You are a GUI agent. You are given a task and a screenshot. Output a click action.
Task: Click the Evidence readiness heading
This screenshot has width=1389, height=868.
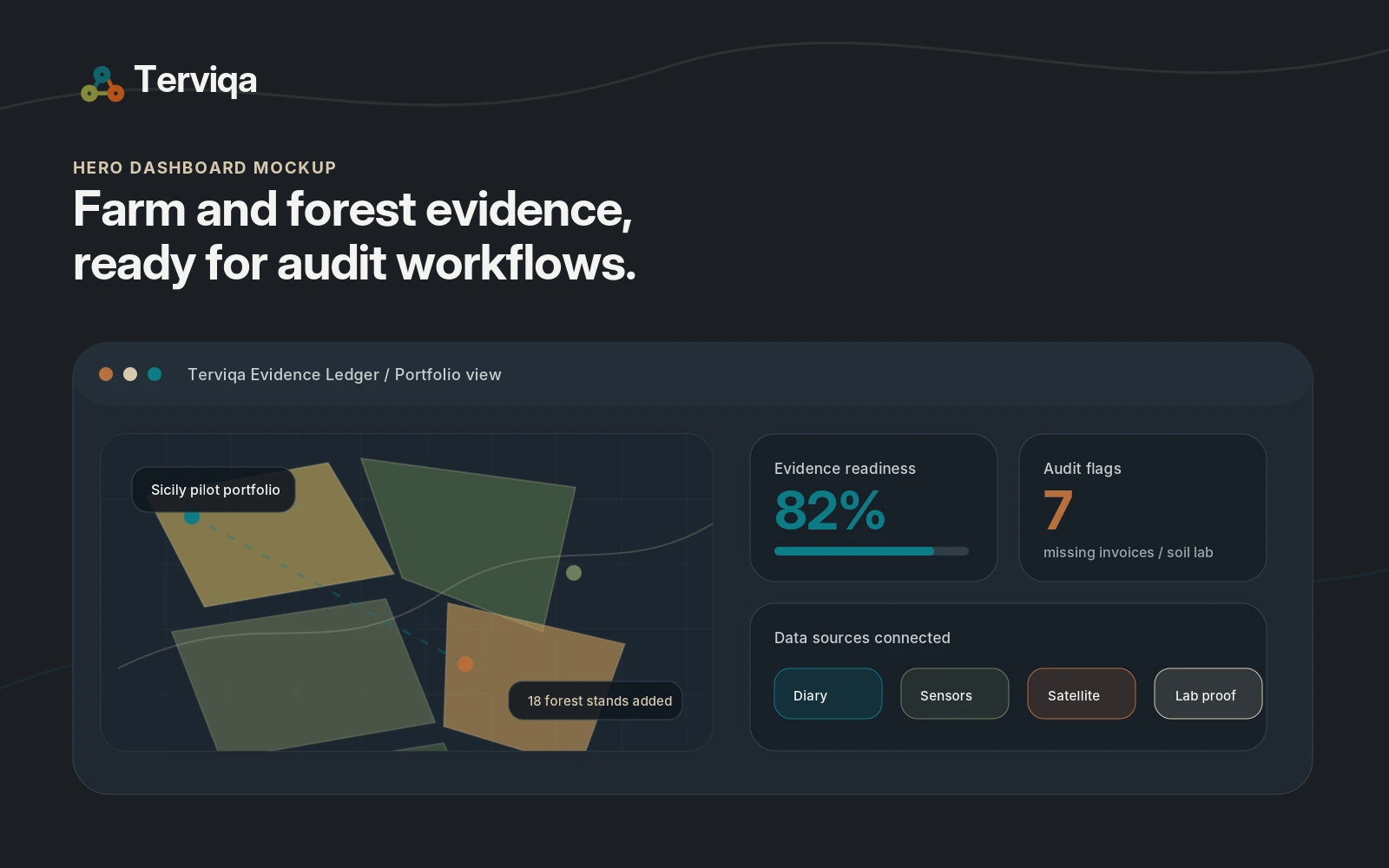pos(845,469)
